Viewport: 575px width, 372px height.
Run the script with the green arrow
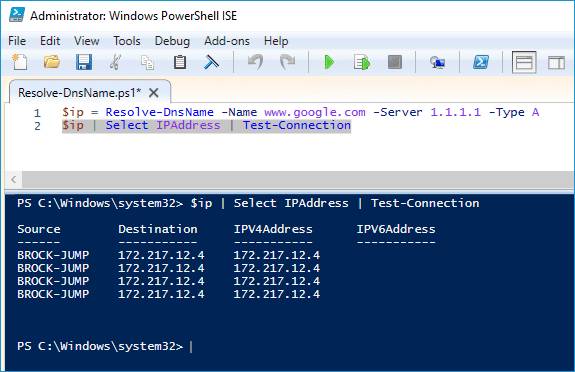pyautogui.click(x=329, y=62)
